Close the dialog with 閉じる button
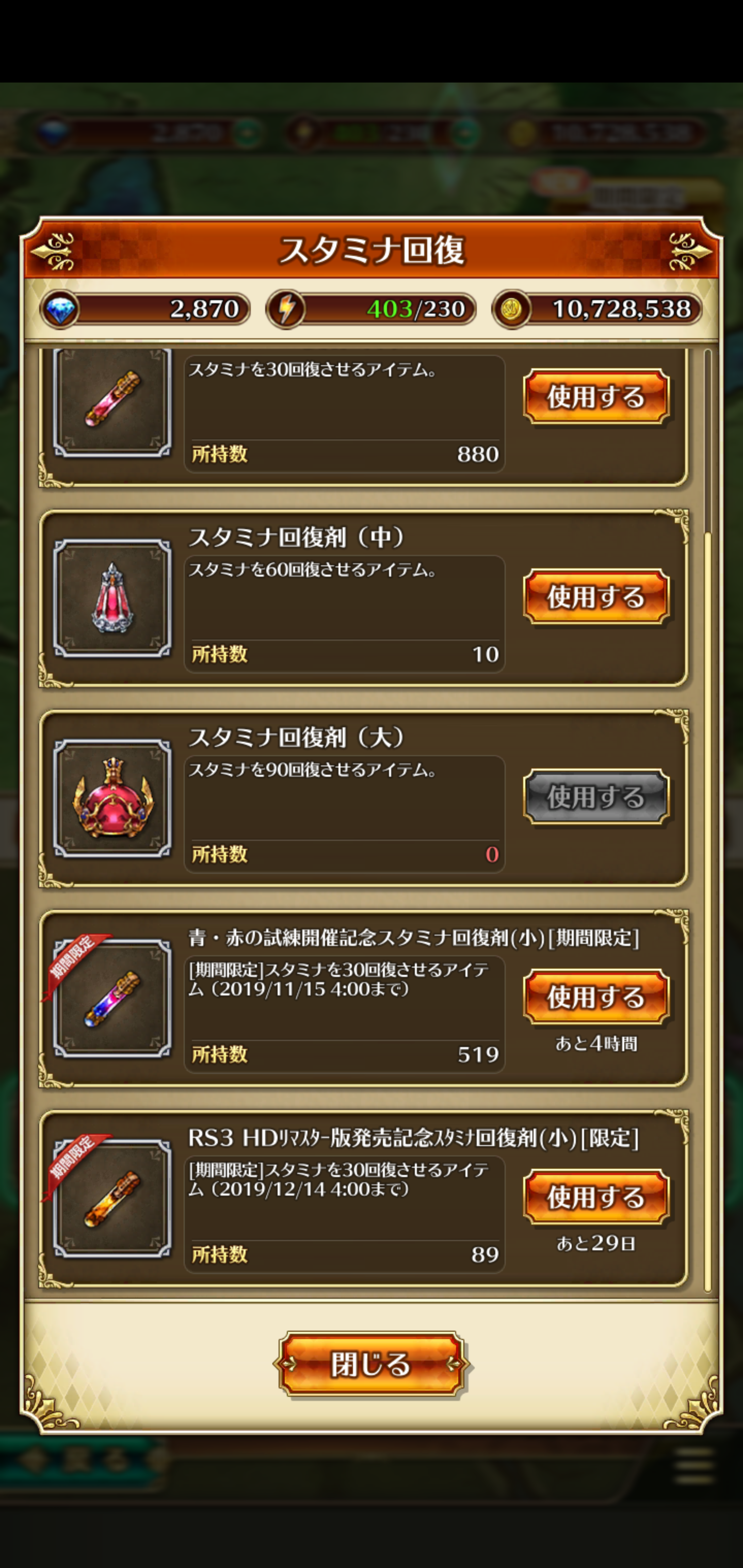The height and width of the screenshot is (1568, 743). click(371, 1365)
